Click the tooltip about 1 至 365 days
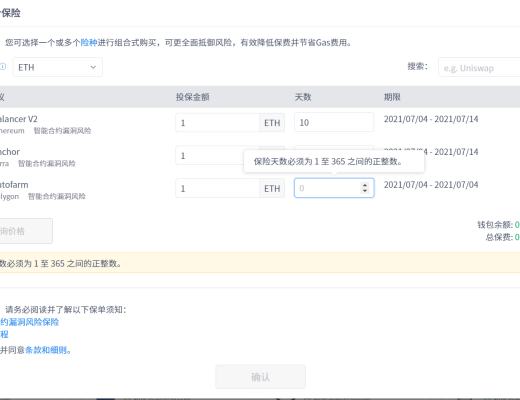The width and height of the screenshot is (520, 400). (334, 162)
